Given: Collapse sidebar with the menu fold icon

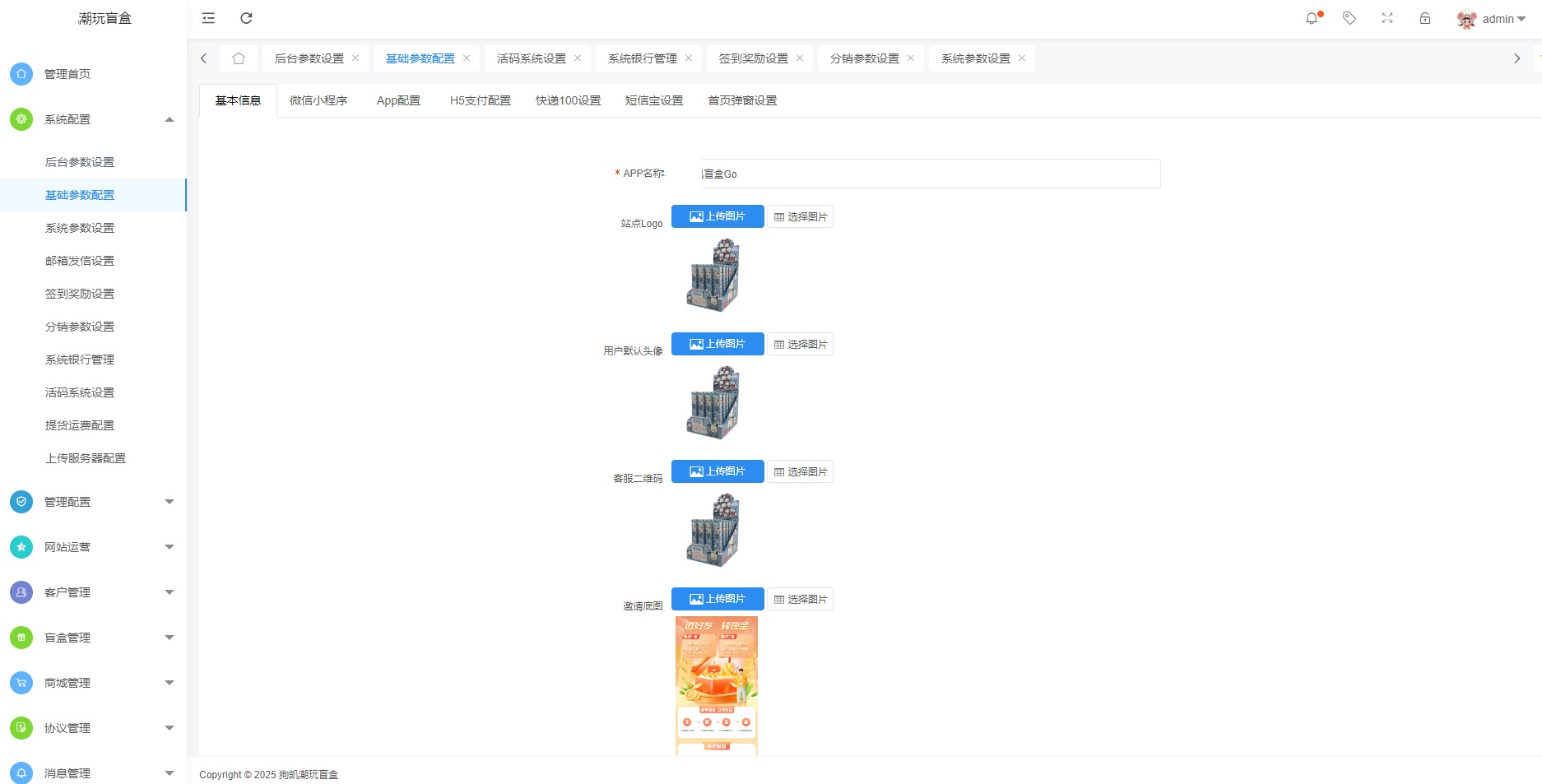Looking at the screenshot, I should 208,18.
